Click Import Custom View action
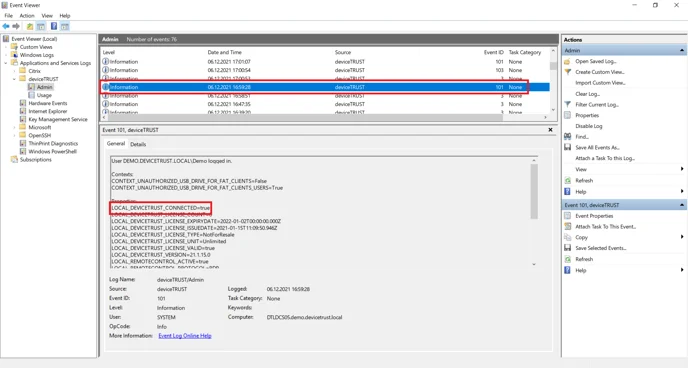 [x=600, y=82]
